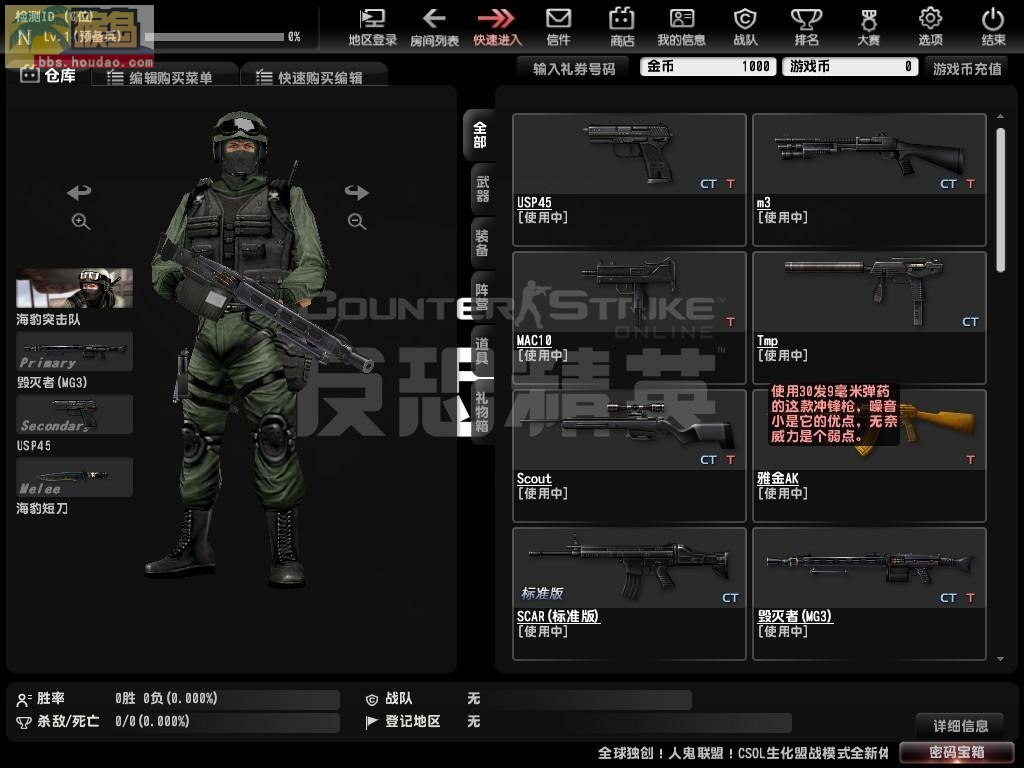1024x768 pixels.
Task: Click 游戏币 balance field showing 0
Action: [851, 67]
